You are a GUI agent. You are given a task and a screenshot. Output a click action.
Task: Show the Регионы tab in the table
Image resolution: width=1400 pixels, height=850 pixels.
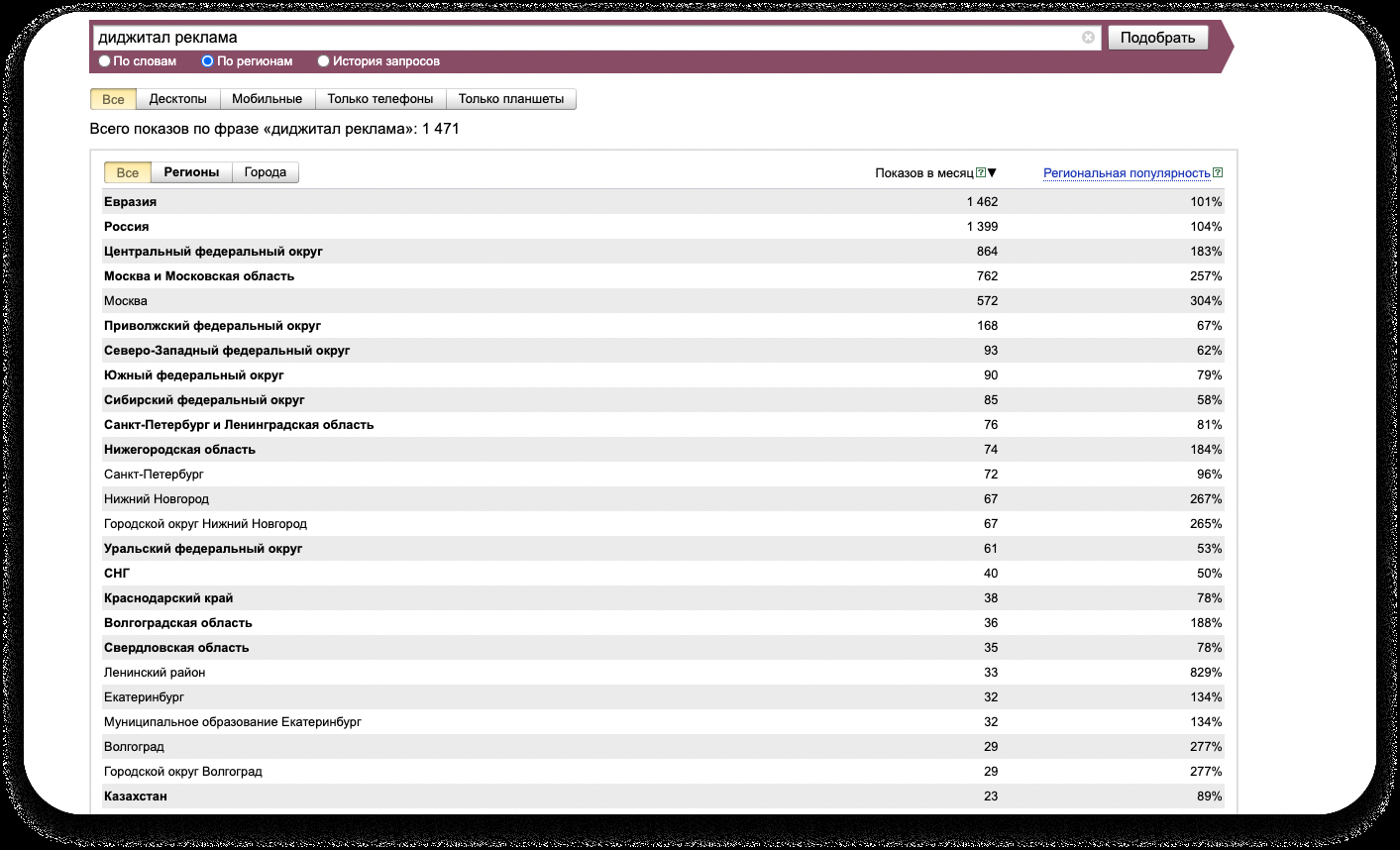tap(191, 172)
